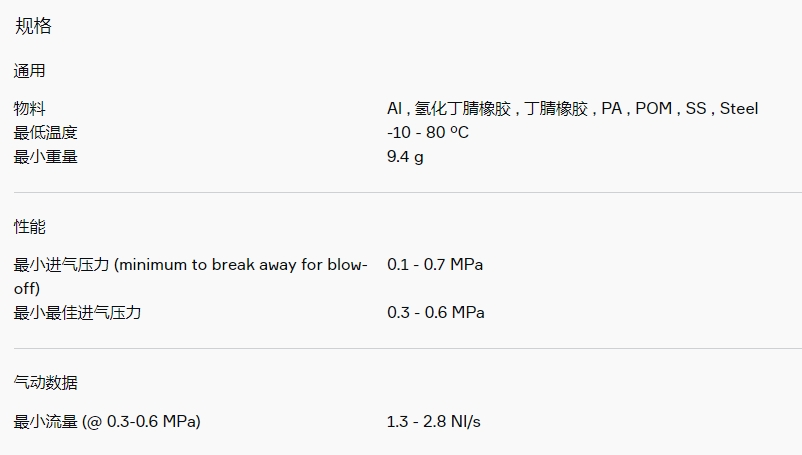Select the -10 - 80 °C temperature value
The width and height of the screenshot is (802, 455).
coord(428,132)
